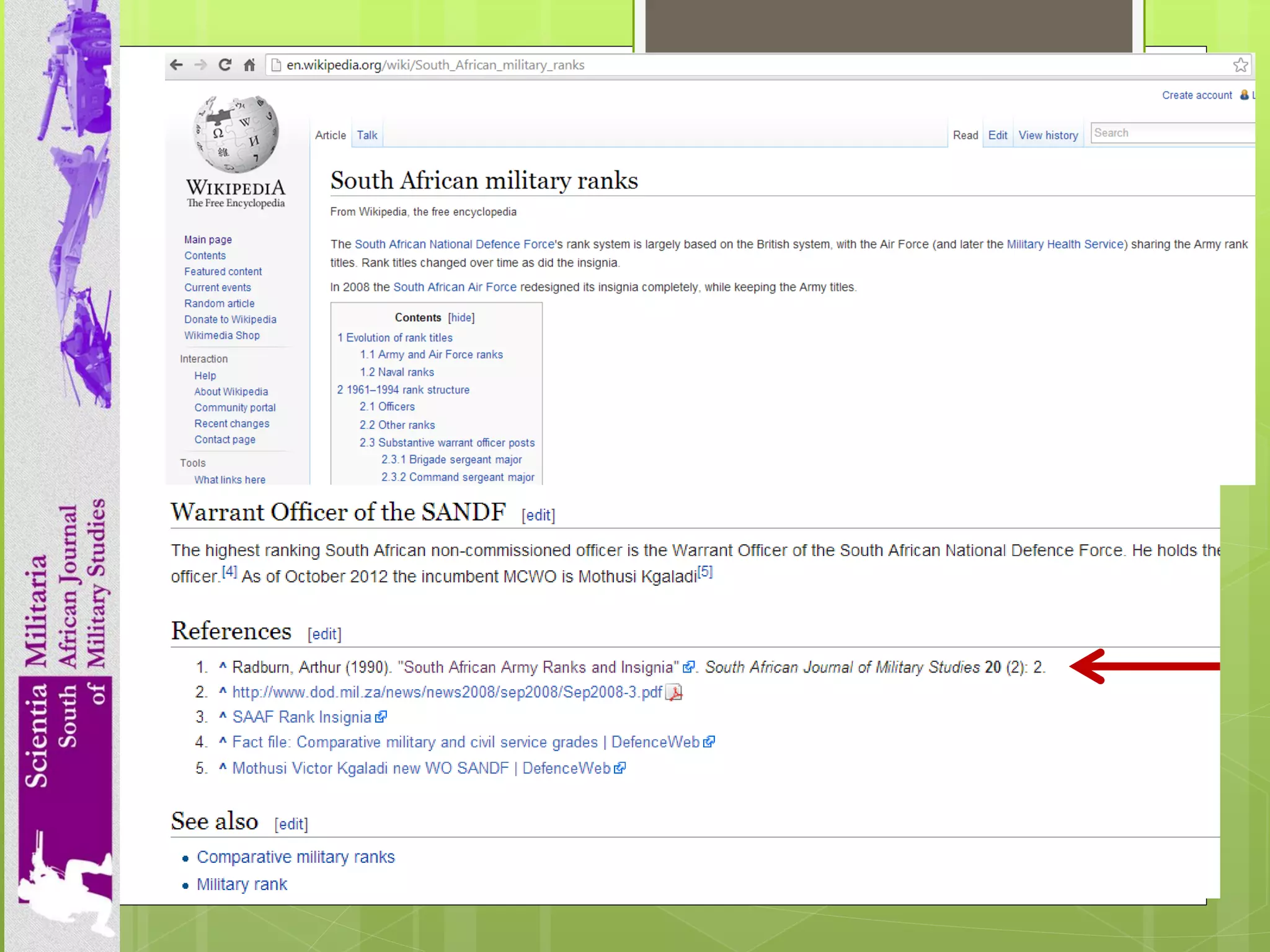Open the Talk tab

coord(366,135)
